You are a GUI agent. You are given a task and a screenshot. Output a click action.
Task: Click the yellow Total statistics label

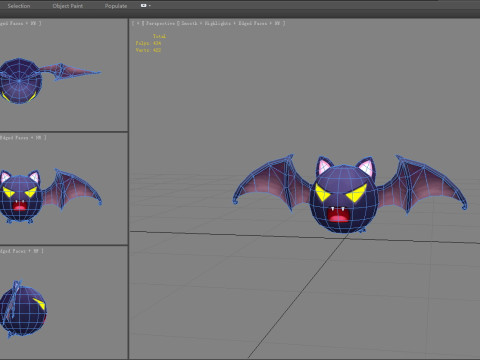click(x=159, y=36)
